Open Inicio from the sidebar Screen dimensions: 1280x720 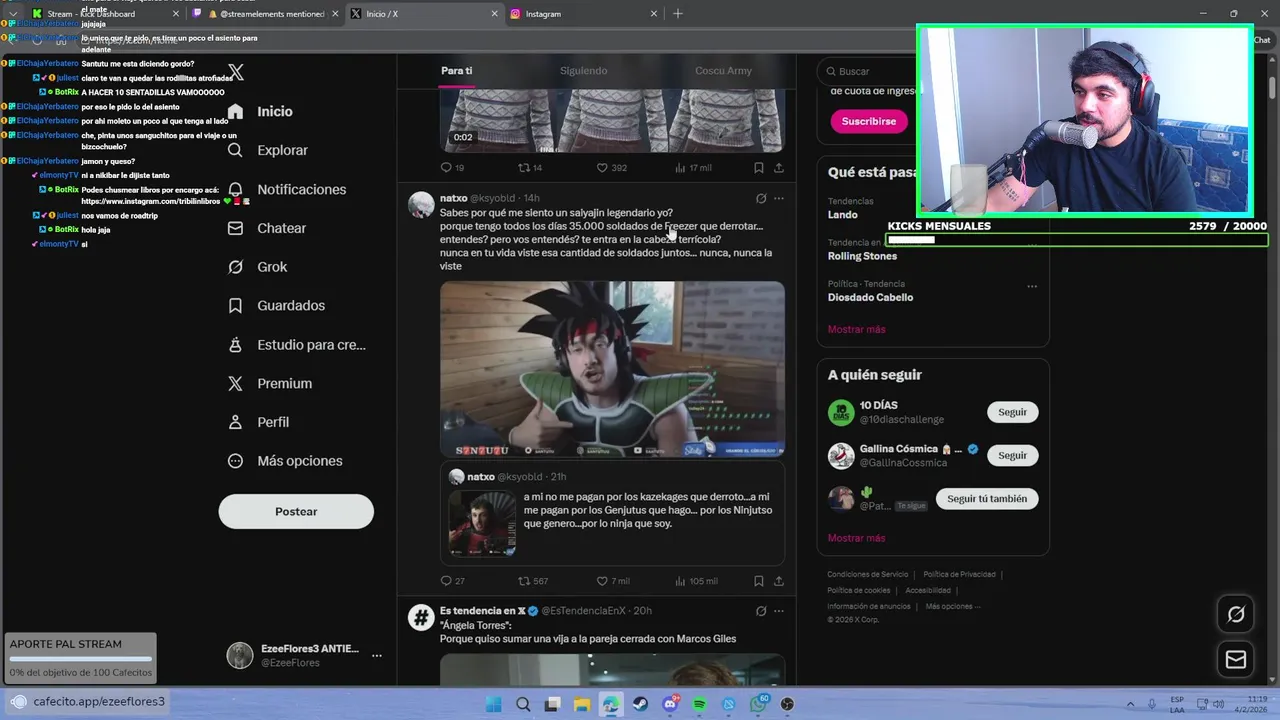(260, 111)
